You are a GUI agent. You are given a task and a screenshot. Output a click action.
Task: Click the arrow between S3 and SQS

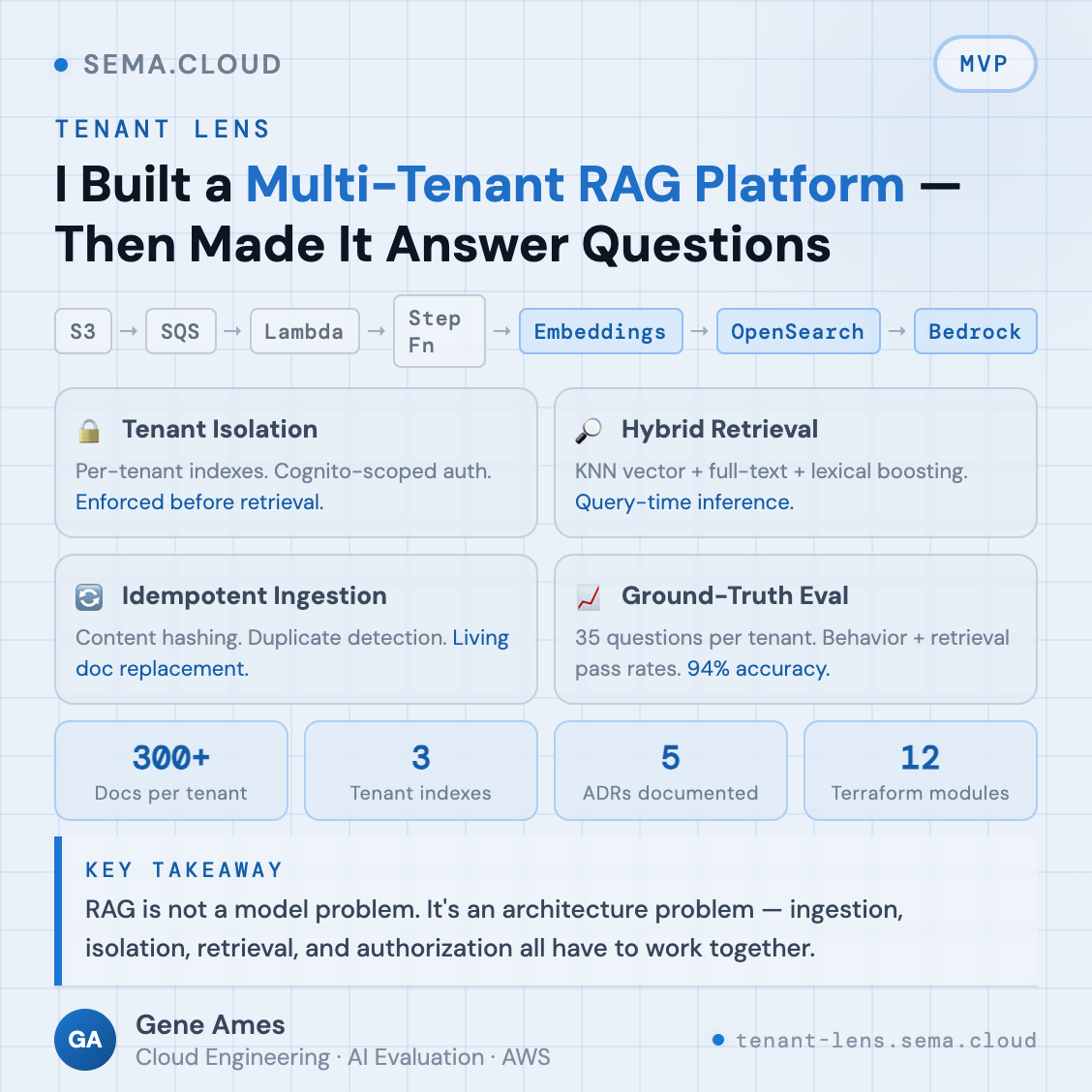click(129, 331)
